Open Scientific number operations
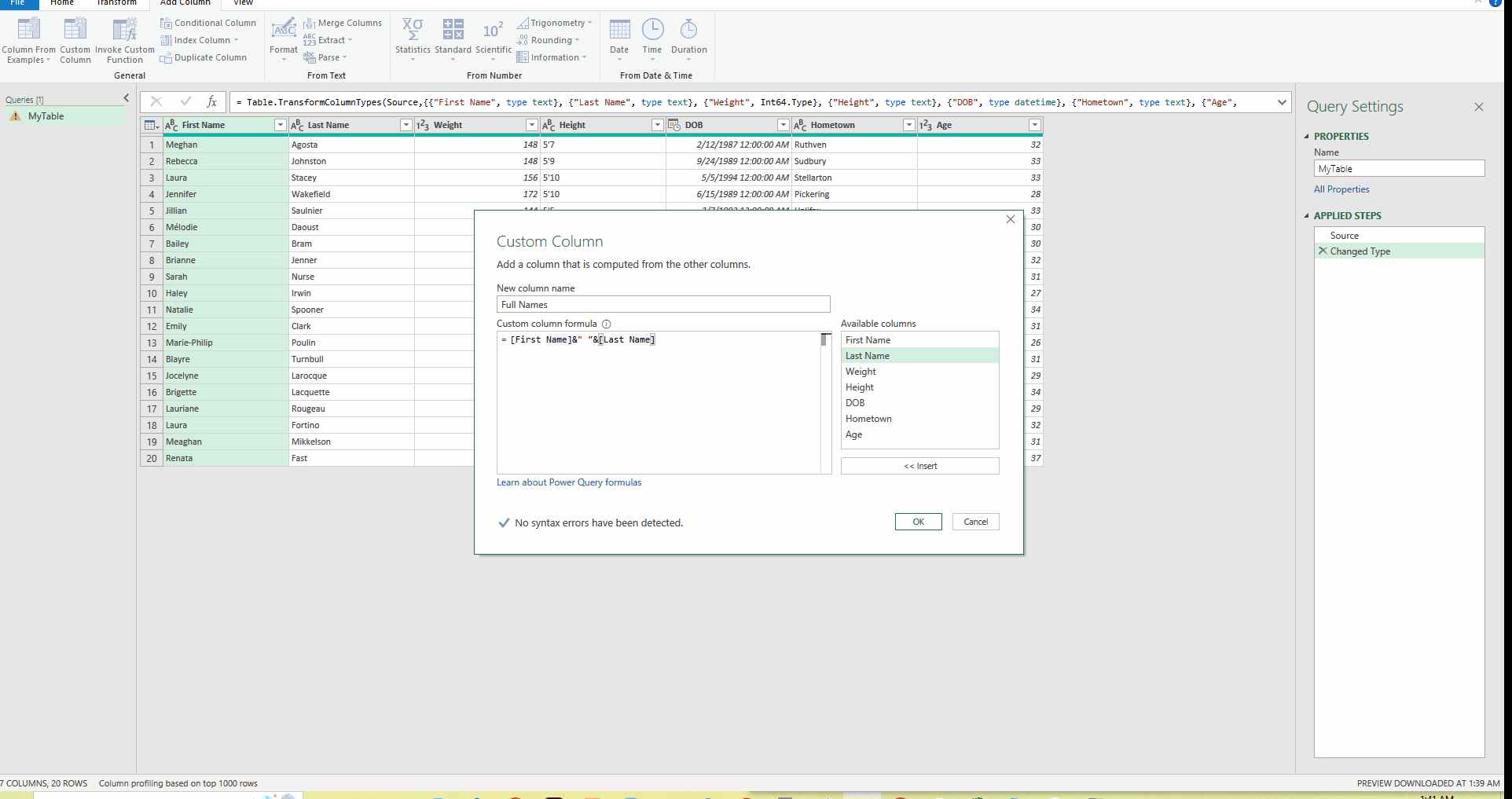 tap(494, 39)
